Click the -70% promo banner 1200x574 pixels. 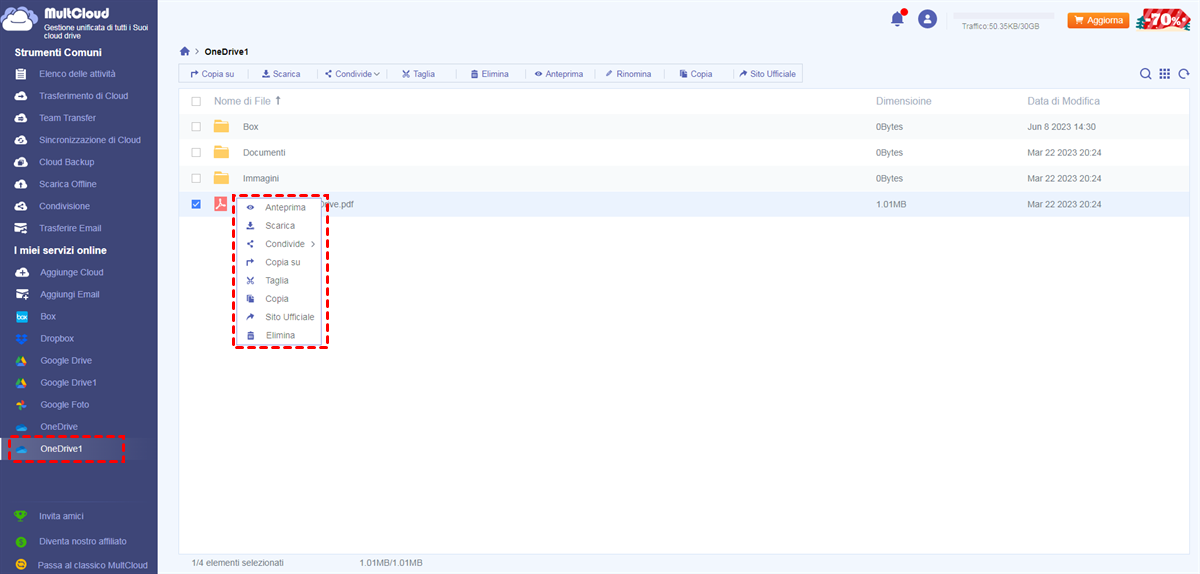coord(1163,19)
